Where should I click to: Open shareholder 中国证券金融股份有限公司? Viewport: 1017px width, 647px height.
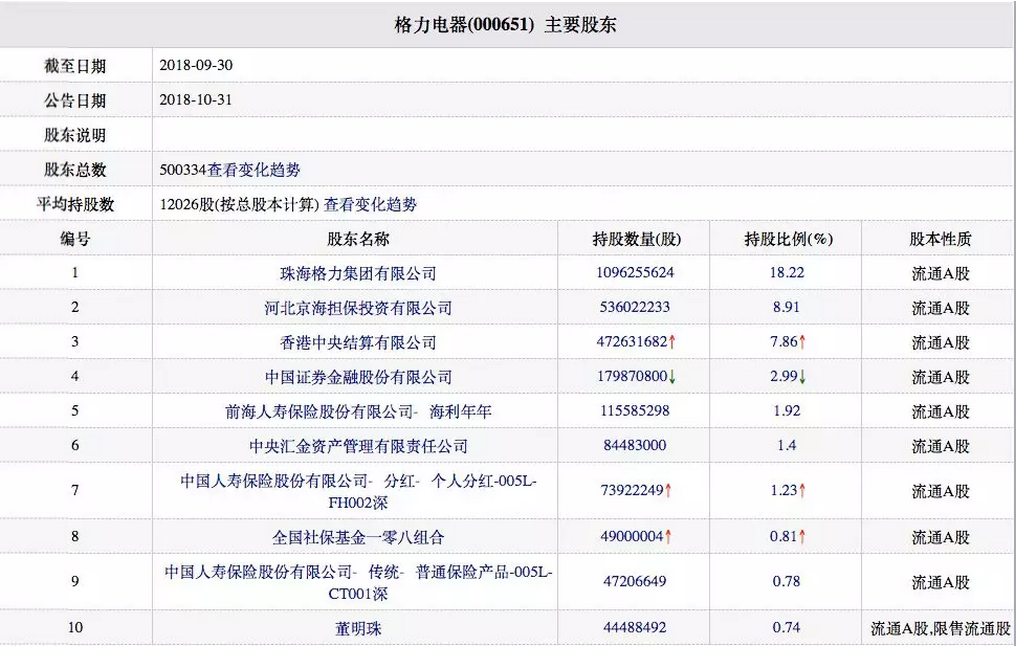pyautogui.click(x=358, y=377)
